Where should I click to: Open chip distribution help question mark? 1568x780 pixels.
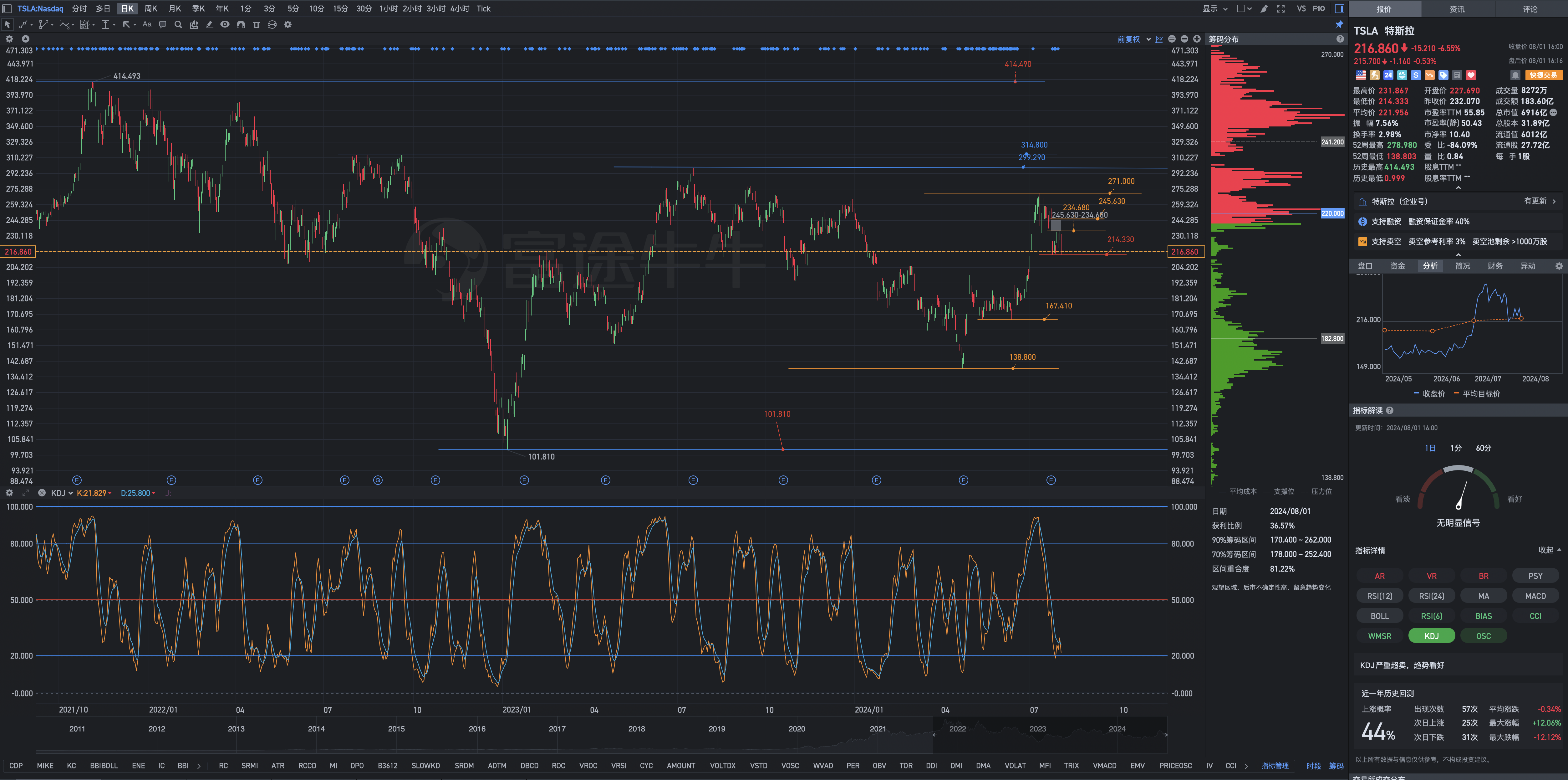[1340, 39]
